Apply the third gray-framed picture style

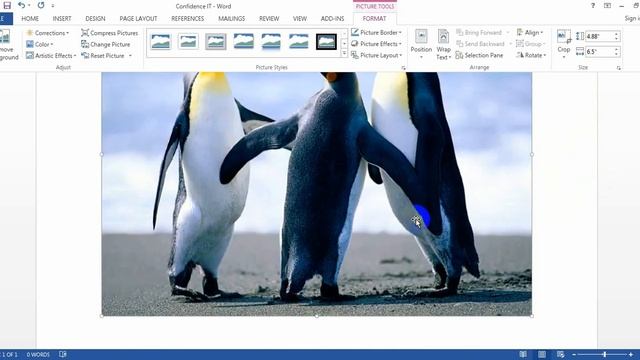tap(216, 42)
